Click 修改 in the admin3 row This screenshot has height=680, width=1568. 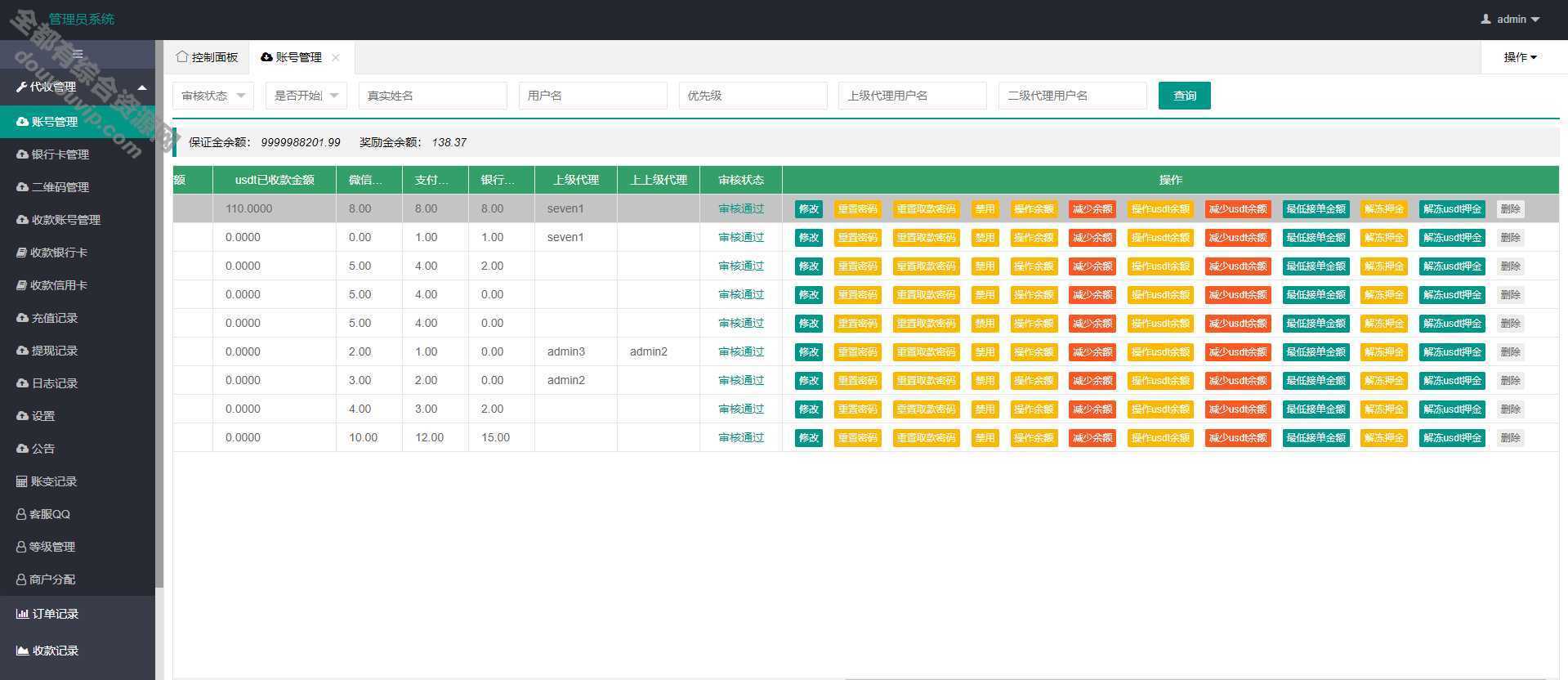[x=809, y=352]
